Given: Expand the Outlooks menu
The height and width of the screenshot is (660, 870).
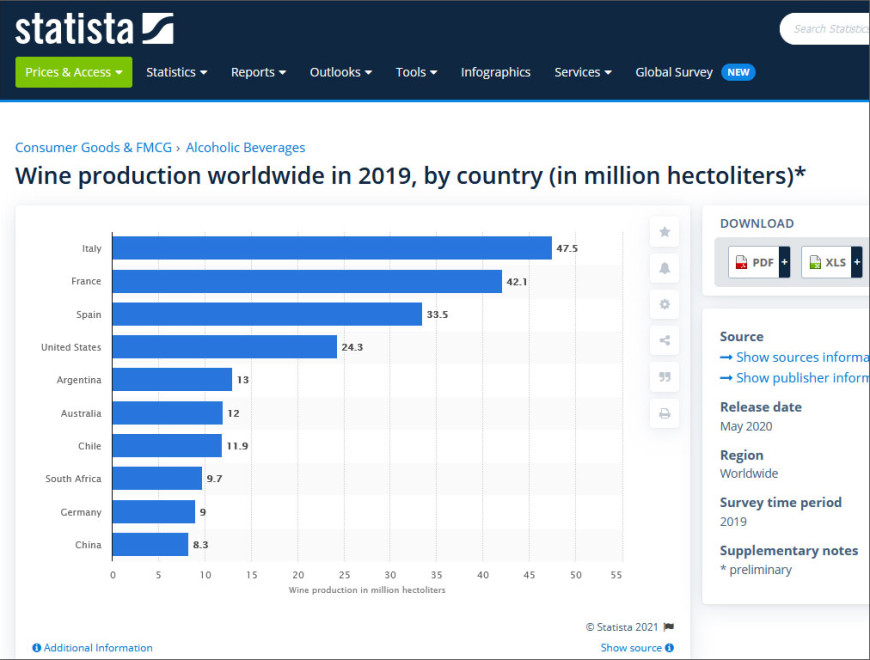Looking at the screenshot, I should 341,72.
